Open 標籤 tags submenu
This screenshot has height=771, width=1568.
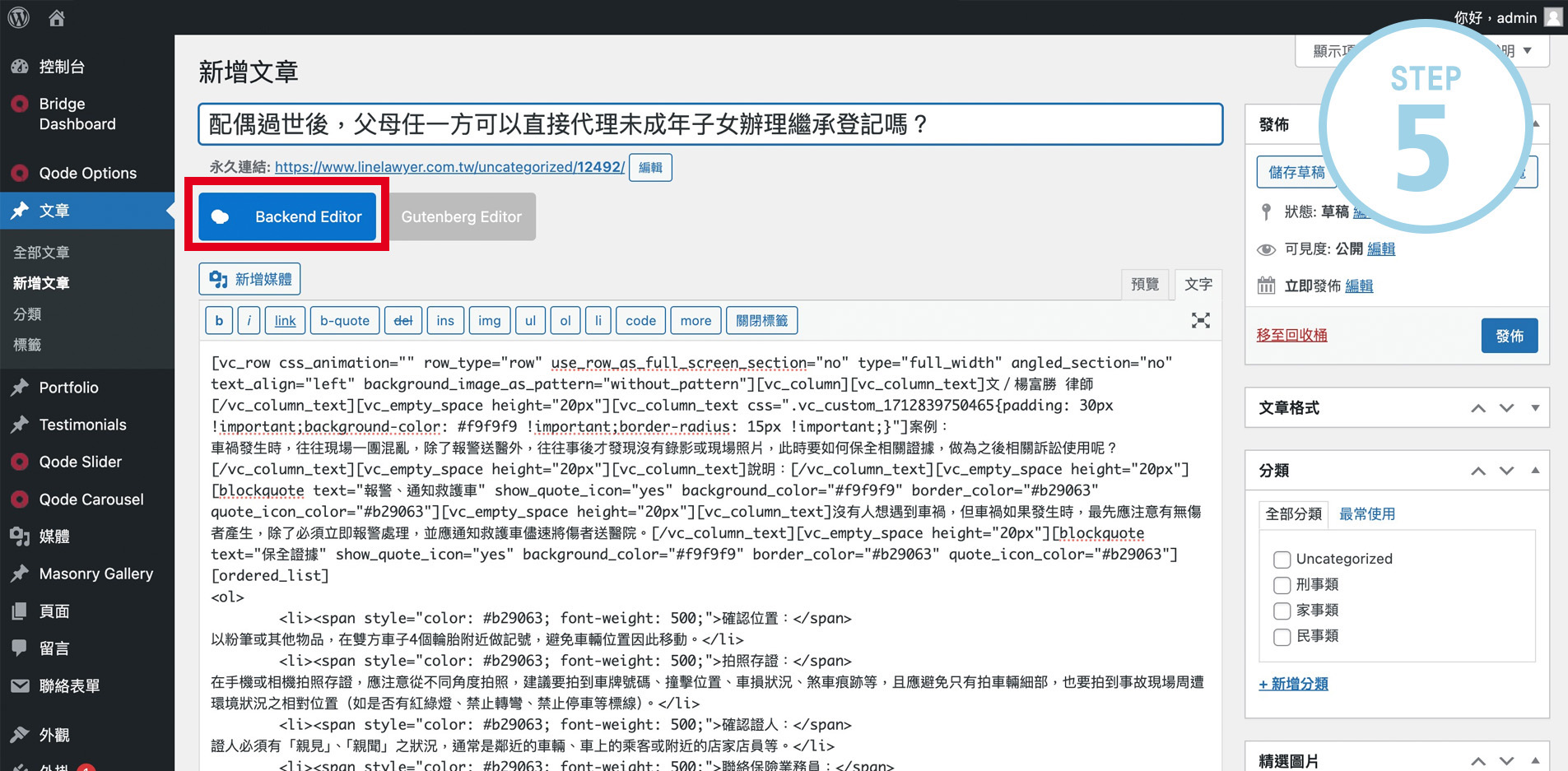tap(27, 345)
